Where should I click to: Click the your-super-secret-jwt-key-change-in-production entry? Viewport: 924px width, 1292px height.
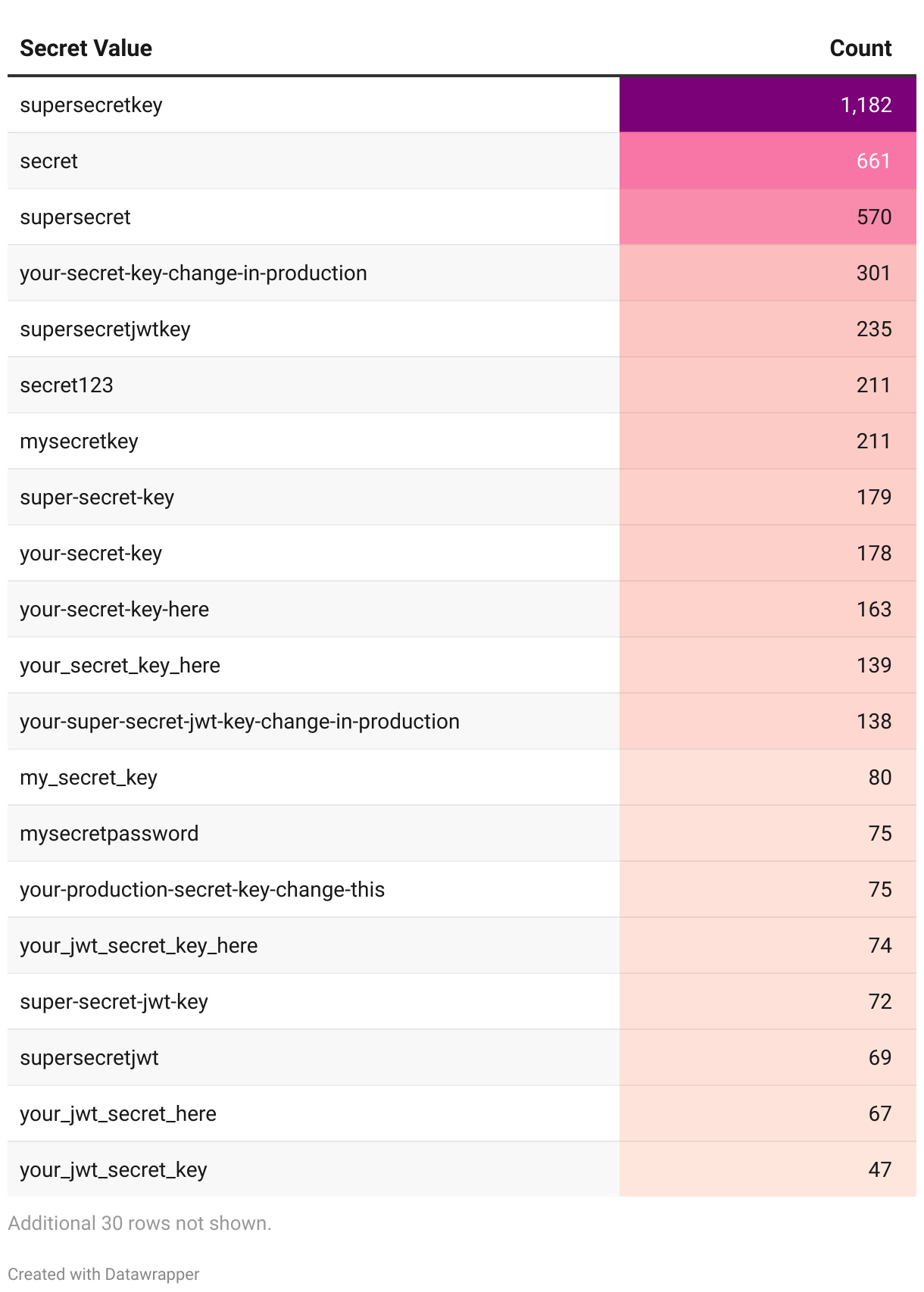(239, 722)
